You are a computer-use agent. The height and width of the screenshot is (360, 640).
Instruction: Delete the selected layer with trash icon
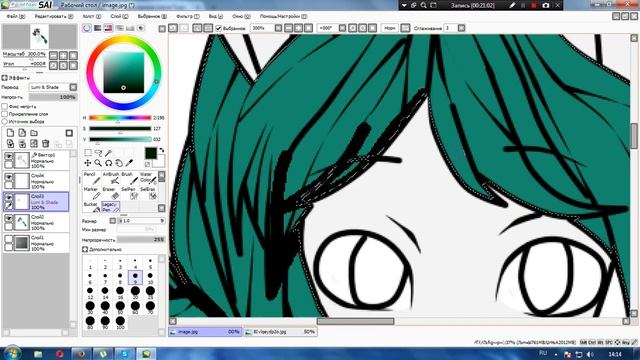[x=45, y=143]
